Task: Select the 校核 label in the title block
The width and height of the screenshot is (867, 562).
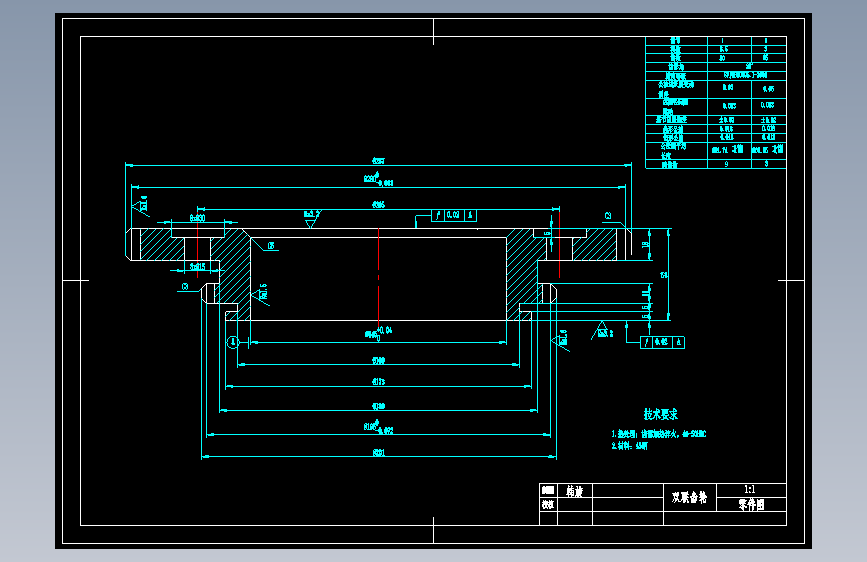Action: pyautogui.click(x=548, y=504)
